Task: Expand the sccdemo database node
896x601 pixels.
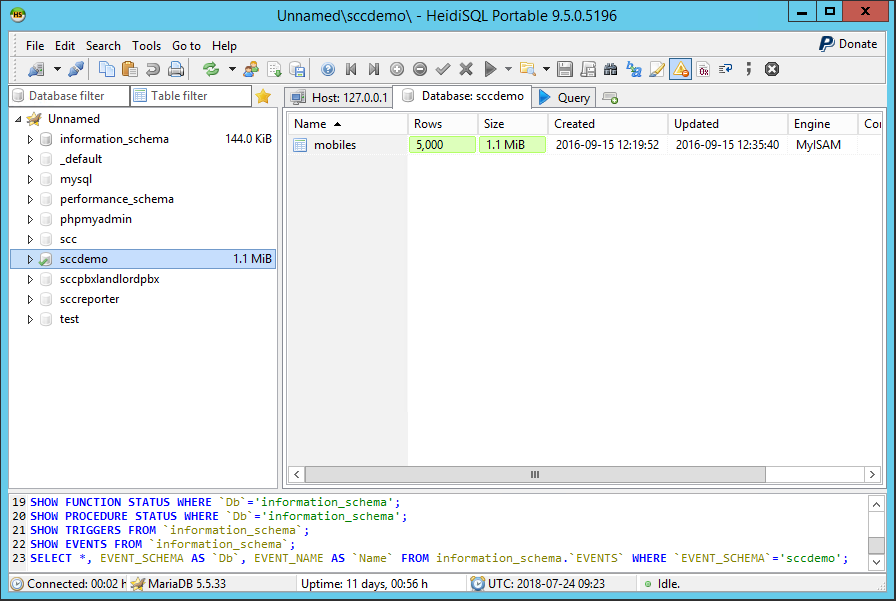Action: click(x=30, y=259)
